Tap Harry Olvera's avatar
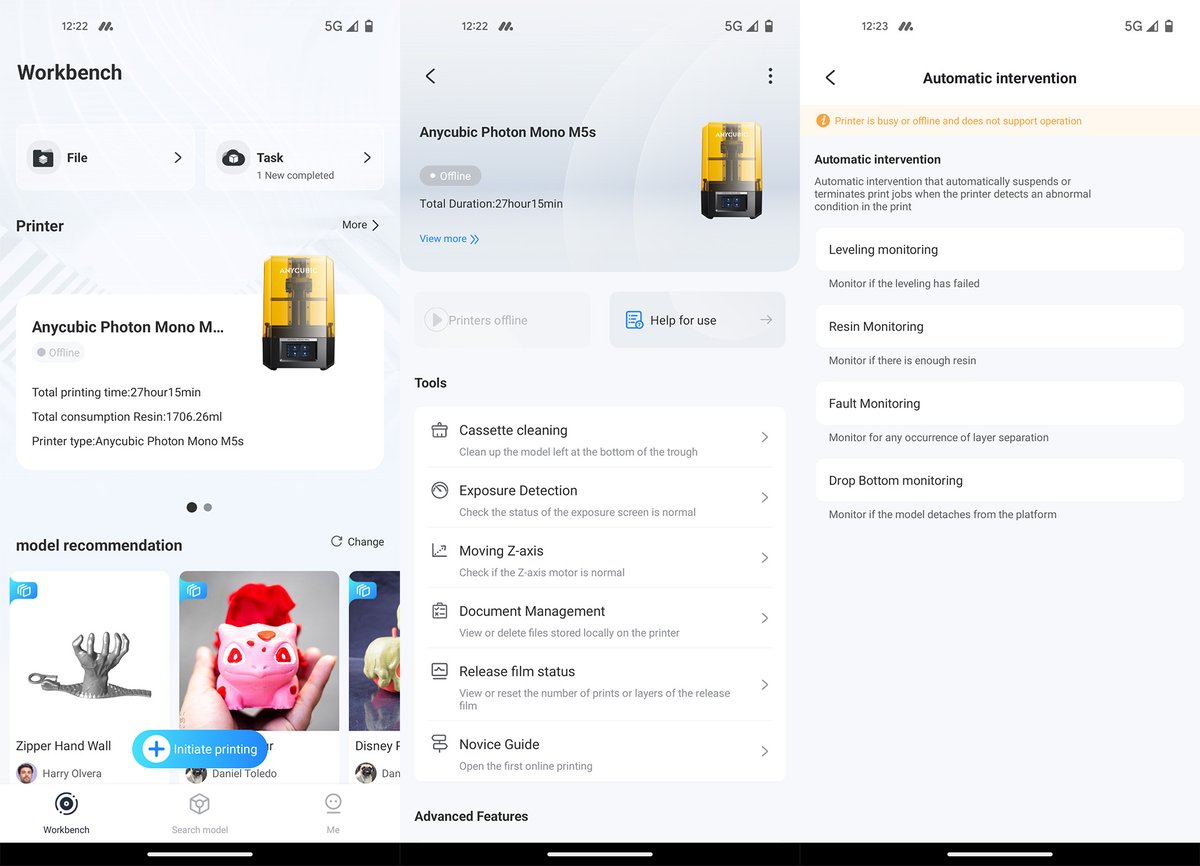The height and width of the screenshot is (866, 1200). tap(27, 773)
